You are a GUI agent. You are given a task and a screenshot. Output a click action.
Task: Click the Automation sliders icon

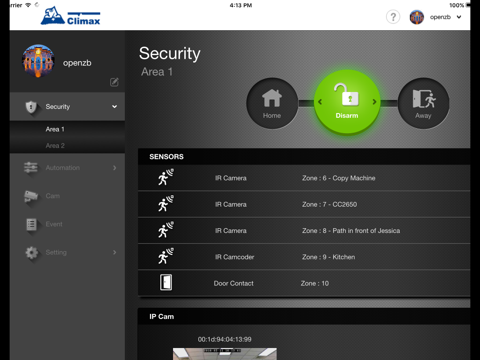31,168
